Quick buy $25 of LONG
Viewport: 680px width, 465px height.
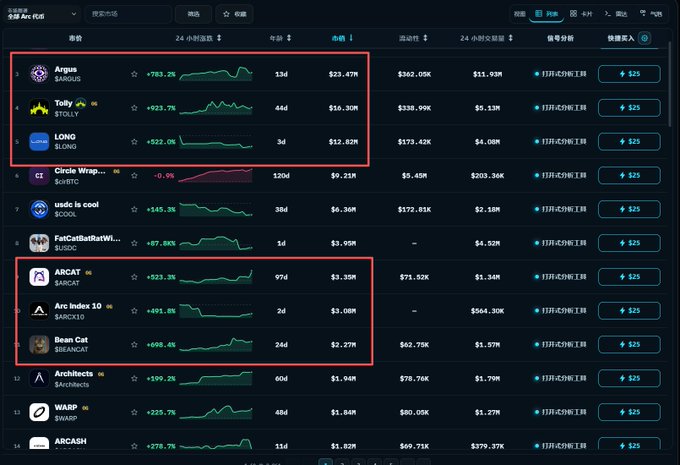pyautogui.click(x=629, y=141)
